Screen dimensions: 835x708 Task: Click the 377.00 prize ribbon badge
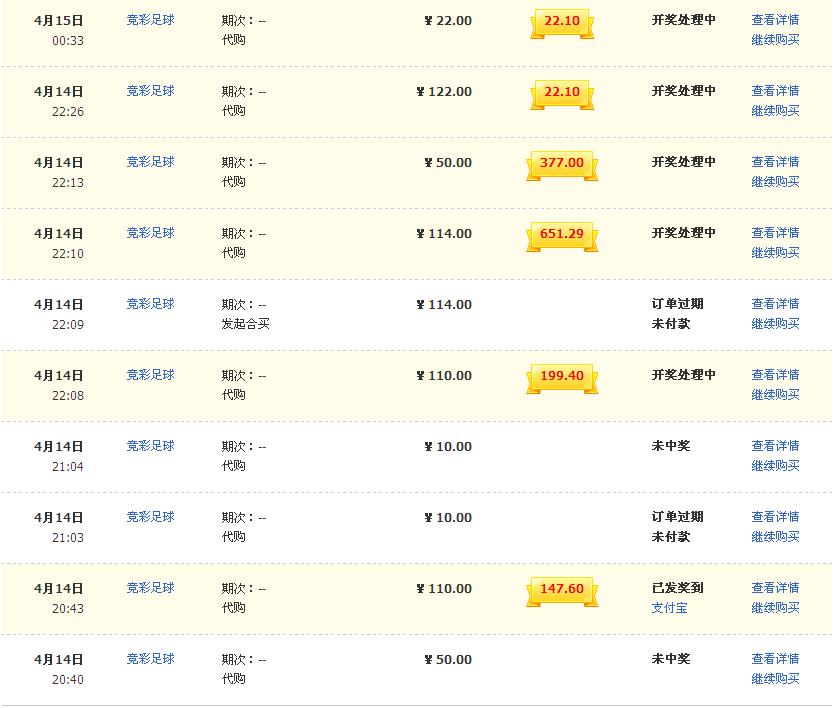point(561,163)
